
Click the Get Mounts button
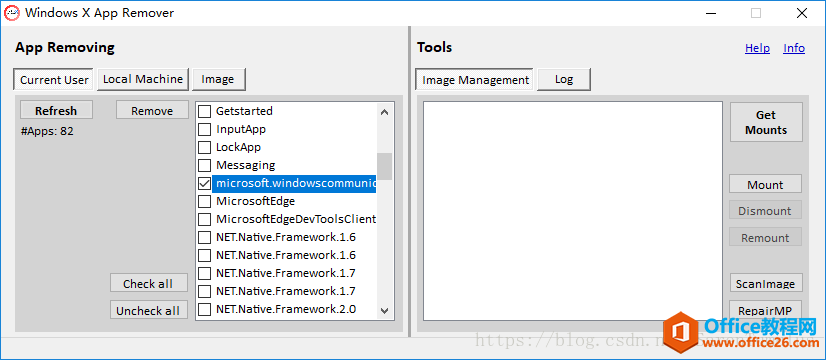pyautogui.click(x=766, y=122)
